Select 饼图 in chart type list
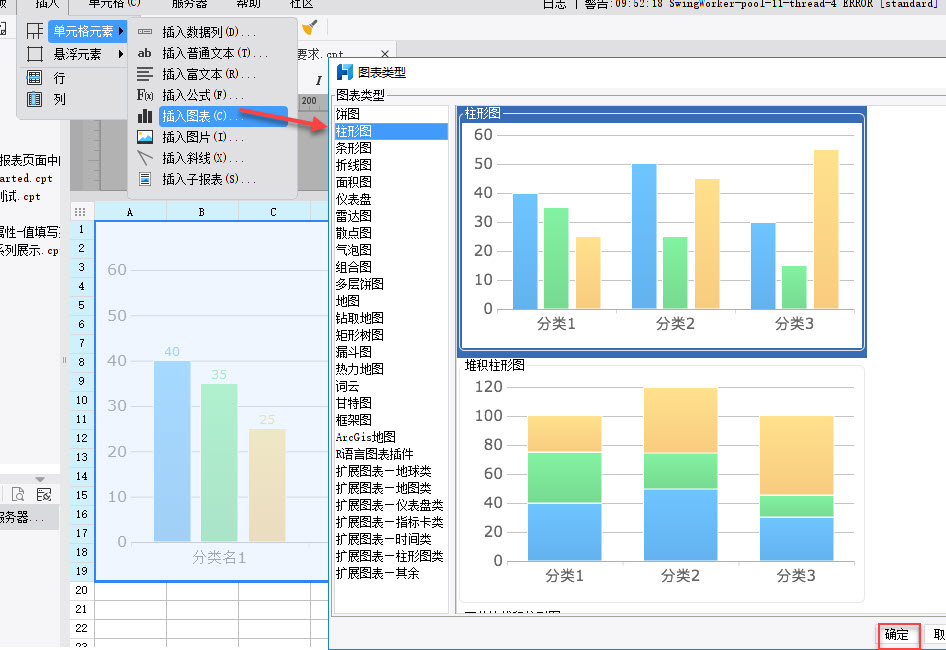Image resolution: width=946 pixels, height=650 pixels. 391,114
